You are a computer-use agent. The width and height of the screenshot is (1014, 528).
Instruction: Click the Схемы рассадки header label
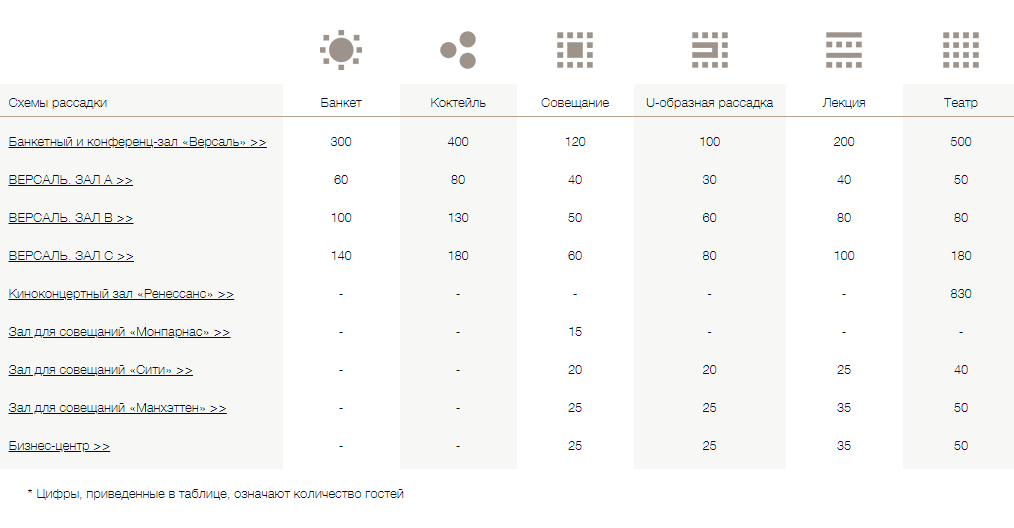(x=58, y=102)
